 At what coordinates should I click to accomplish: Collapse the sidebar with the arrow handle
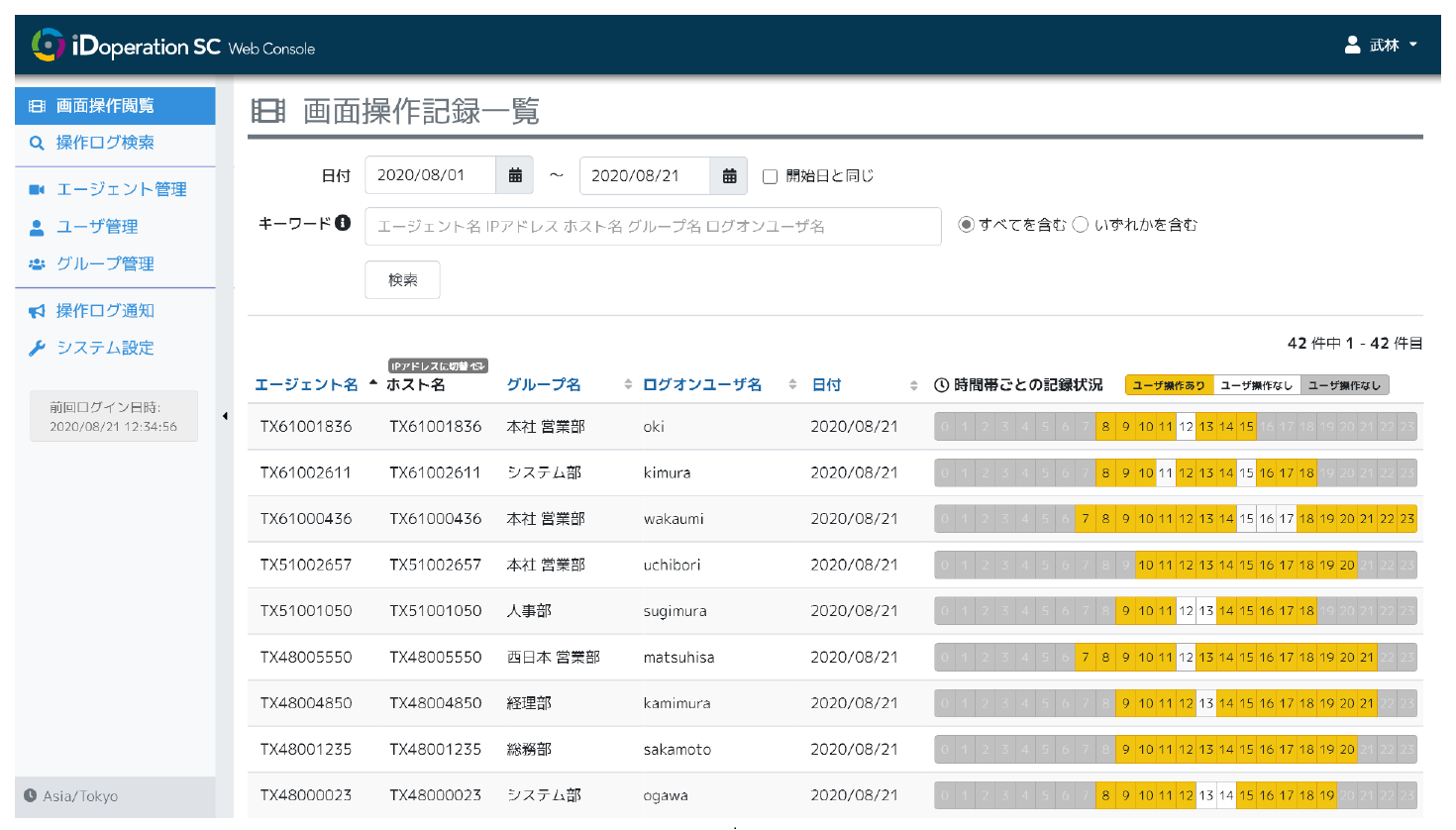click(x=225, y=416)
